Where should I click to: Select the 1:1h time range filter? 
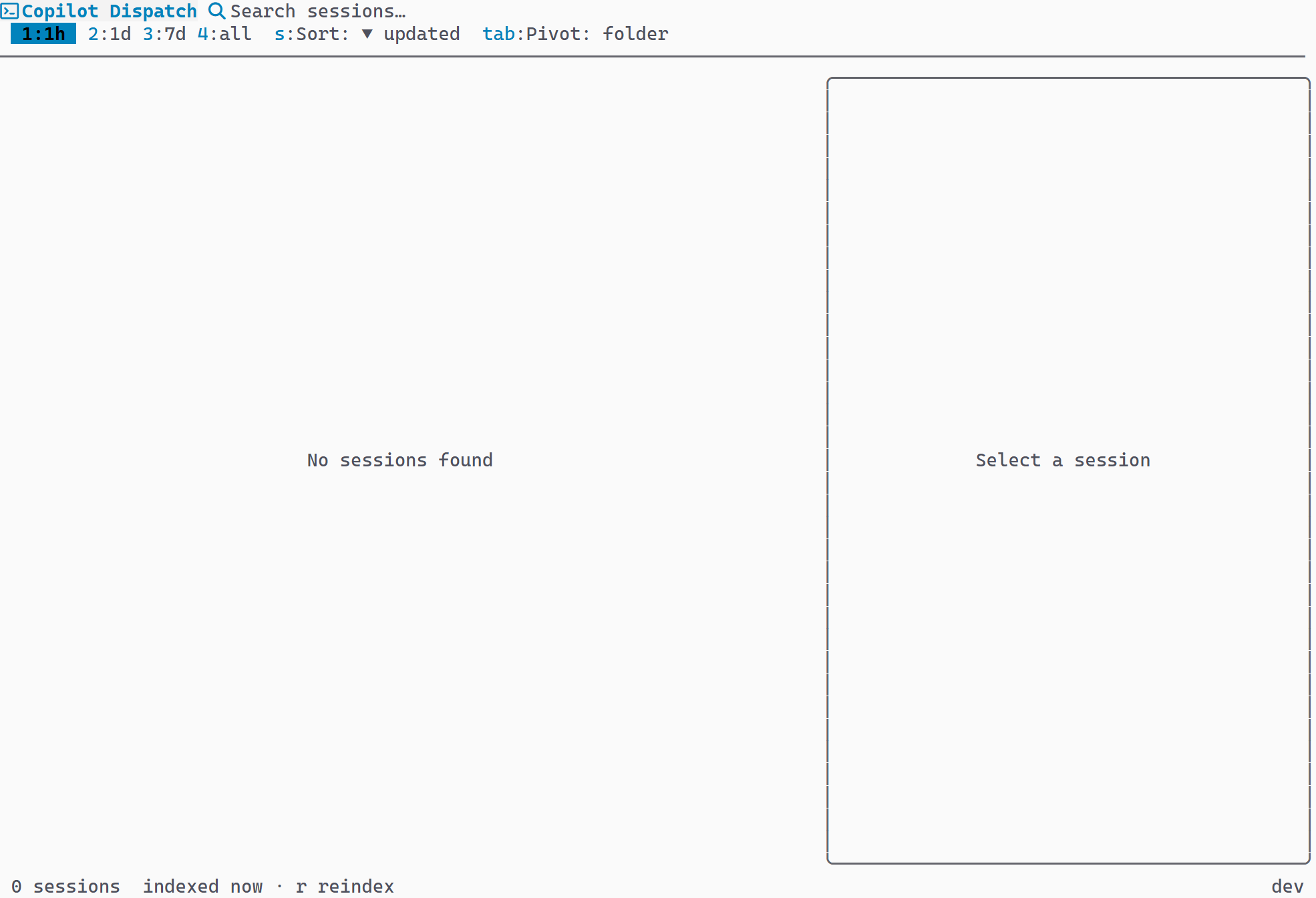(43, 34)
